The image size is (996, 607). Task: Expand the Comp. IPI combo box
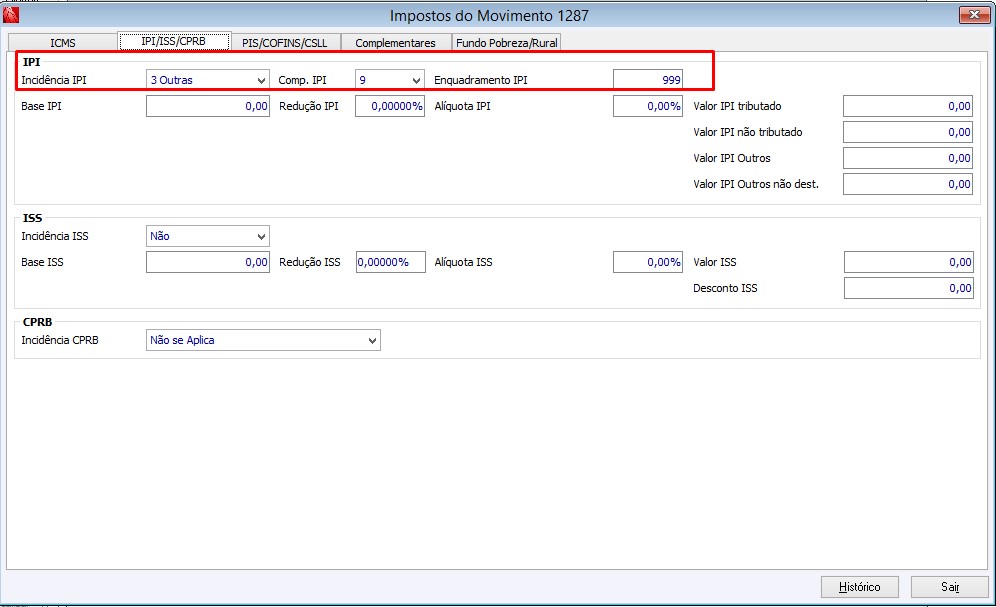389,80
